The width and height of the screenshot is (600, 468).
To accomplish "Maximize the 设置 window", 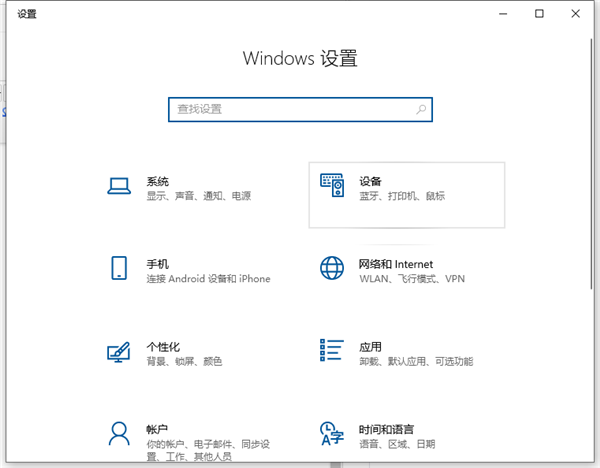I will pos(539,14).
